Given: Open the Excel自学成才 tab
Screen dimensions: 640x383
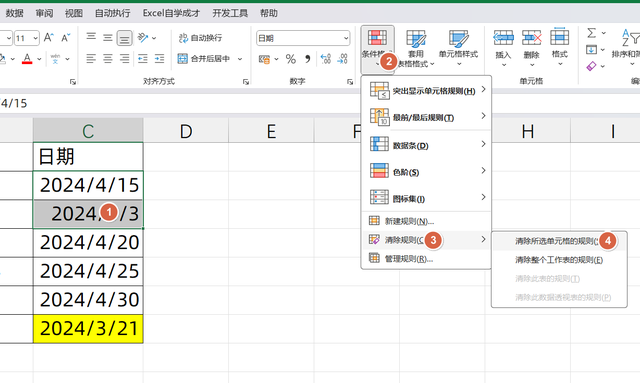Looking at the screenshot, I should click(171, 13).
